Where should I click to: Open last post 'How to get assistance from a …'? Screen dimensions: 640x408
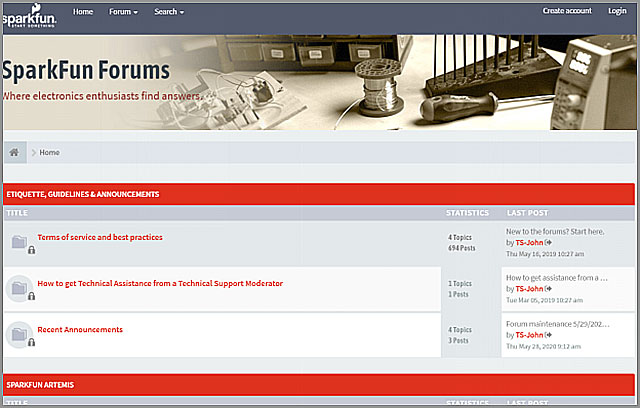pos(557,278)
